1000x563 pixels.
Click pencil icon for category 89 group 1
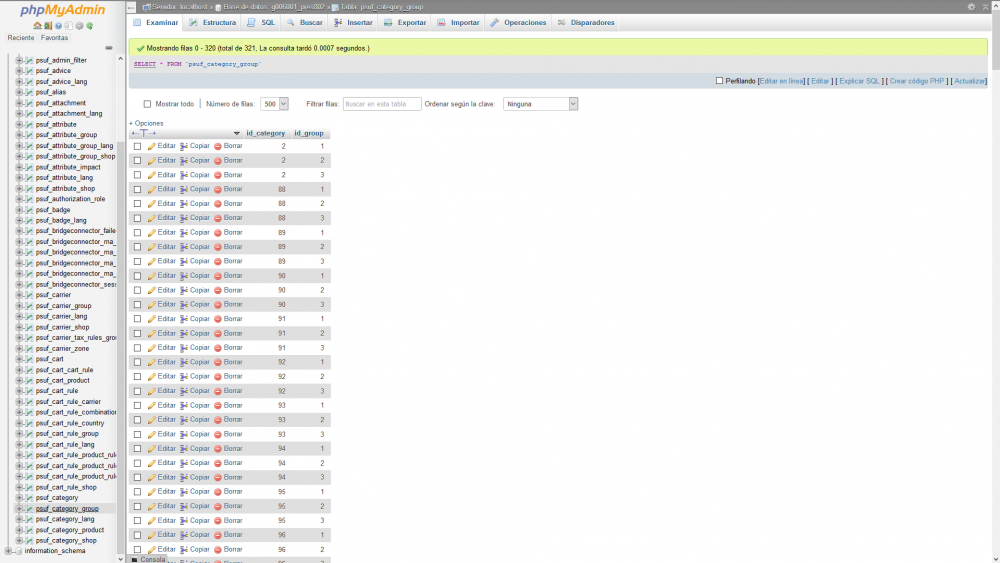point(152,233)
